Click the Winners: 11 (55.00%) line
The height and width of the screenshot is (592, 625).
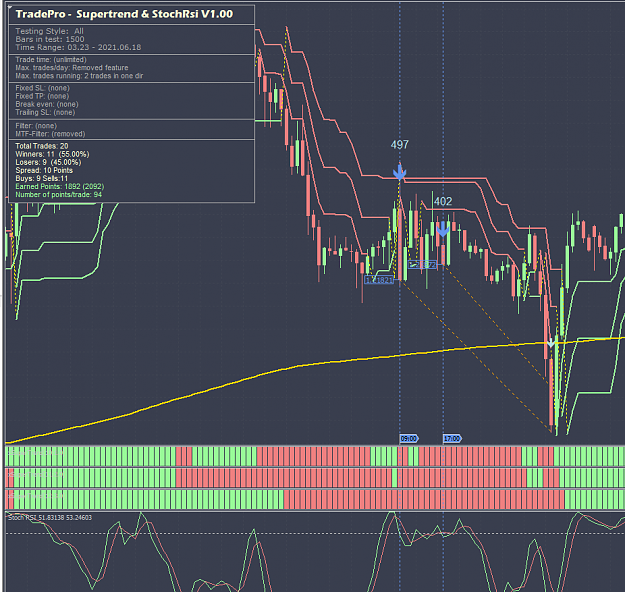pyautogui.click(x=52, y=154)
